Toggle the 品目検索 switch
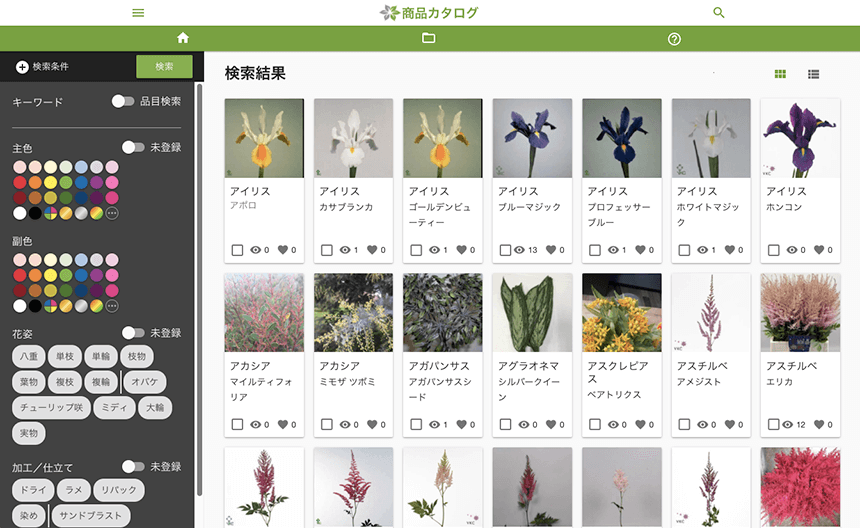This screenshot has height=528, width=860. [x=123, y=101]
